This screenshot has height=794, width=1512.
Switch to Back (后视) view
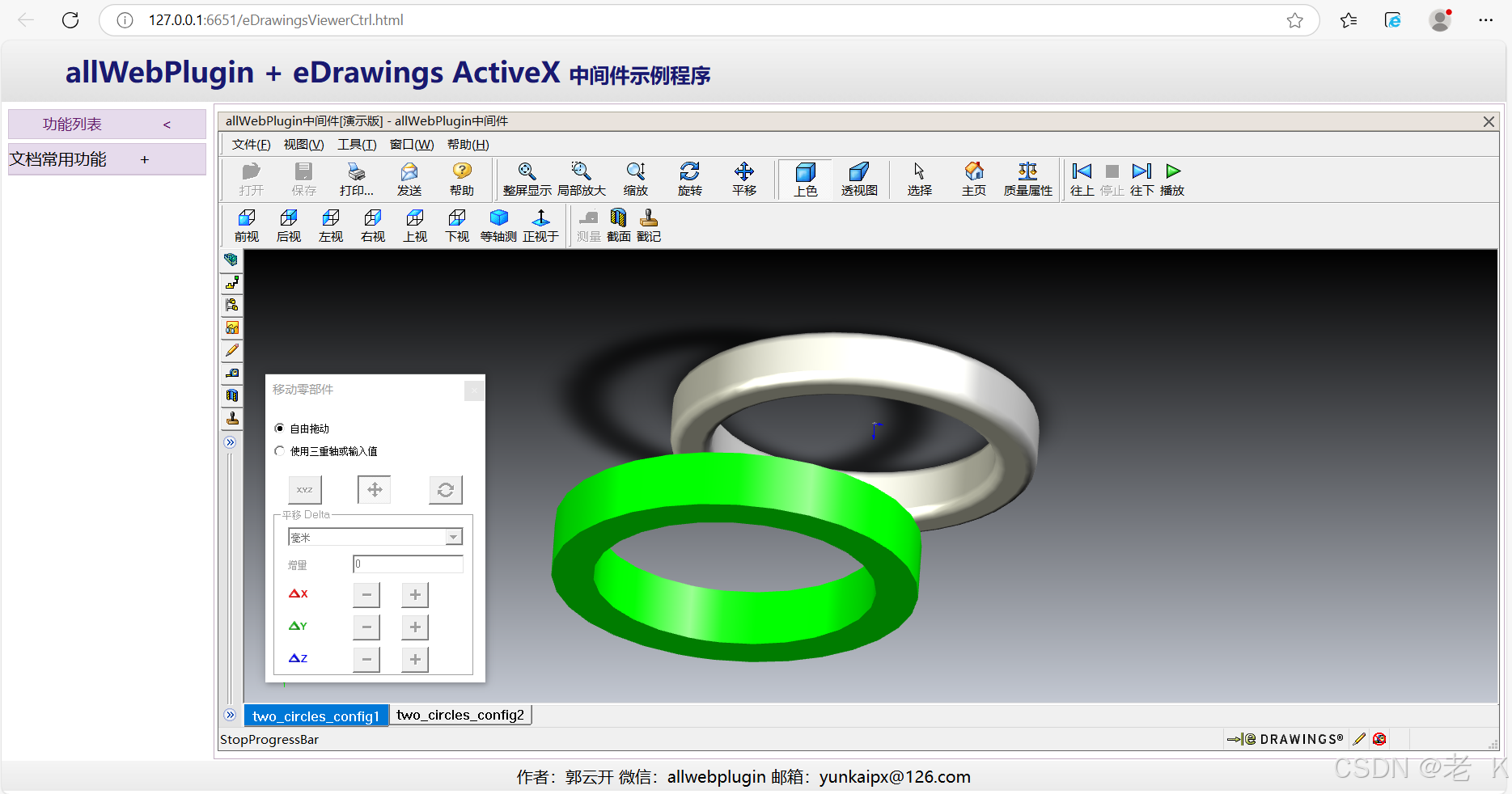coord(289,225)
